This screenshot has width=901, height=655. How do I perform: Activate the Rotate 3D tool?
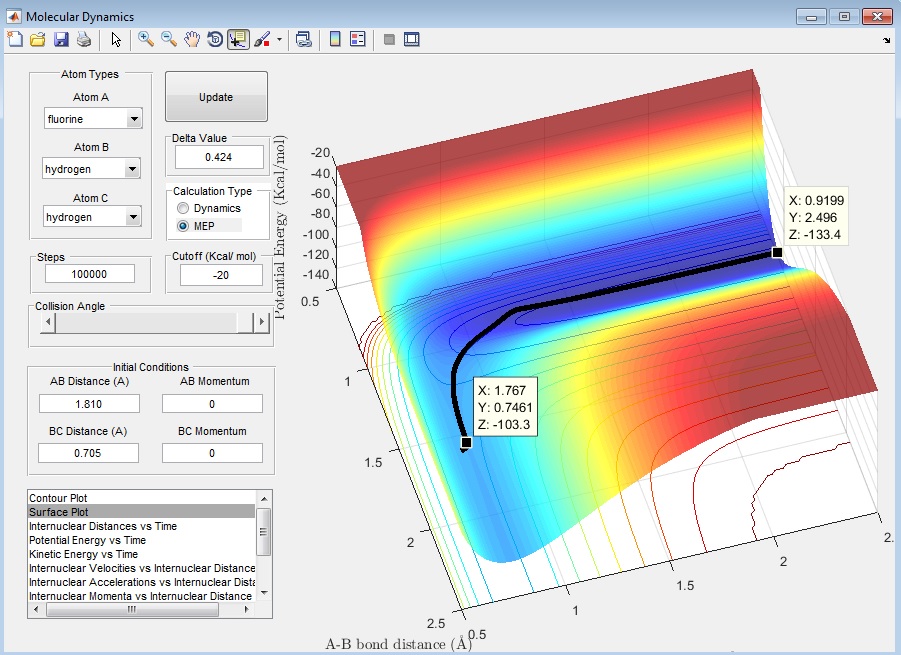click(215, 40)
